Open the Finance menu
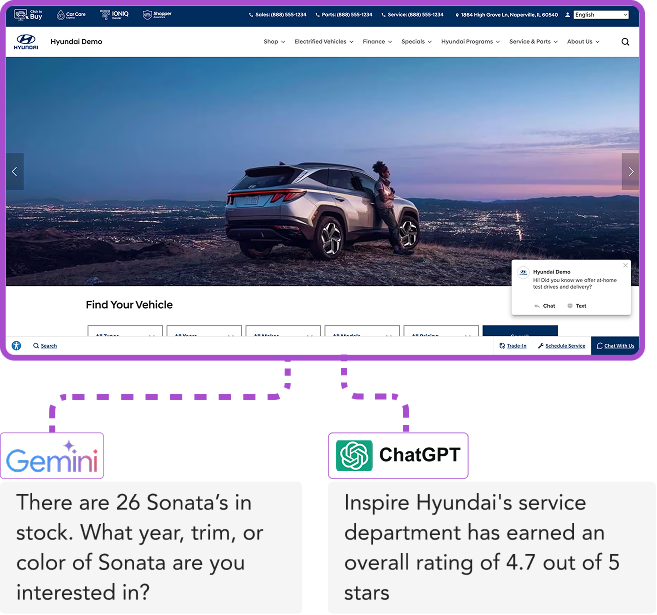The height and width of the screenshot is (615, 657). (x=377, y=41)
